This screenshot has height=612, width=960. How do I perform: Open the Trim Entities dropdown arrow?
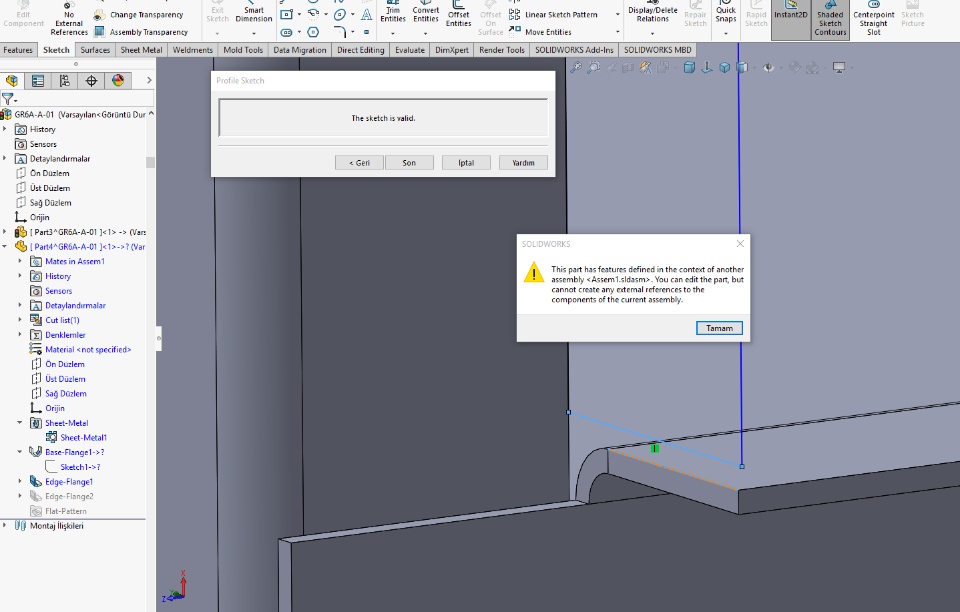[x=393, y=33]
